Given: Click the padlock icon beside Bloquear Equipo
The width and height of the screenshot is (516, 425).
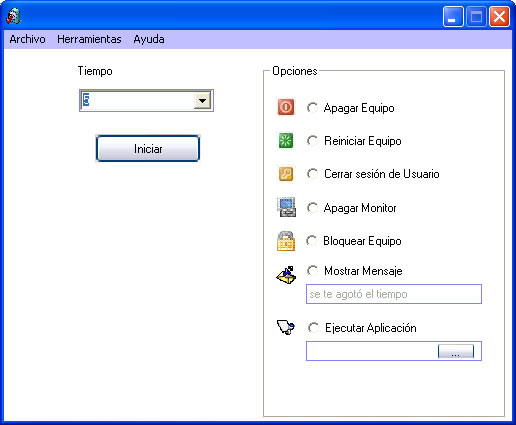Looking at the screenshot, I should pyautogui.click(x=286, y=241).
